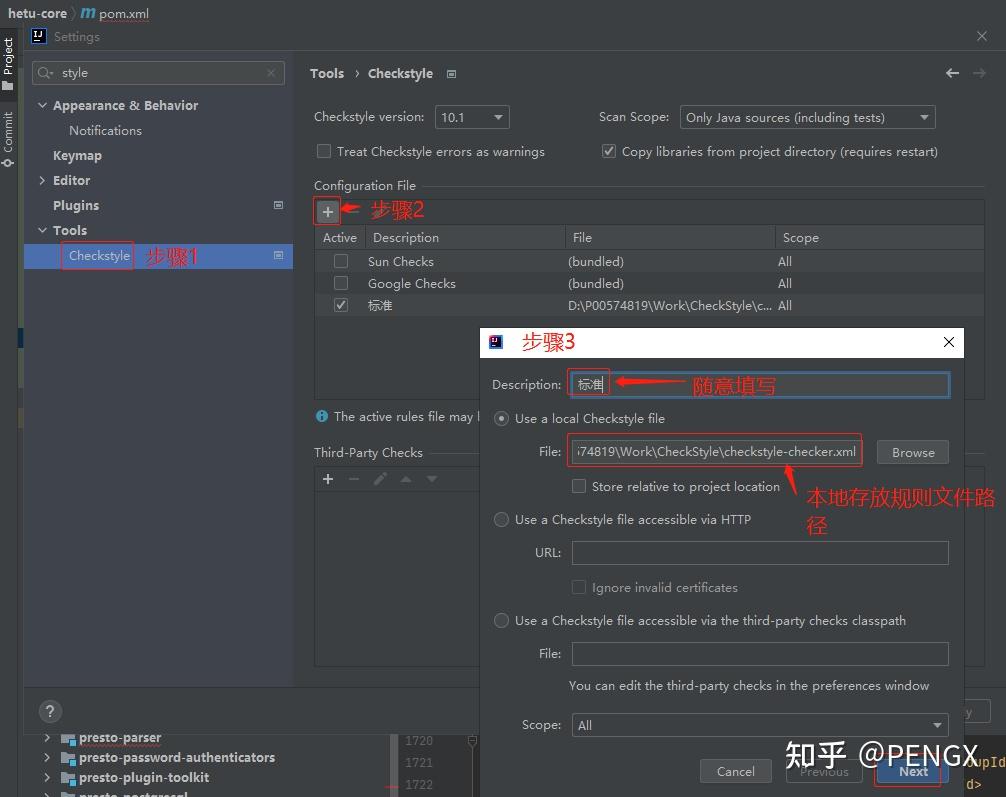Clear the 'style' search field
This screenshot has width=1006, height=797.
pyautogui.click(x=271, y=73)
